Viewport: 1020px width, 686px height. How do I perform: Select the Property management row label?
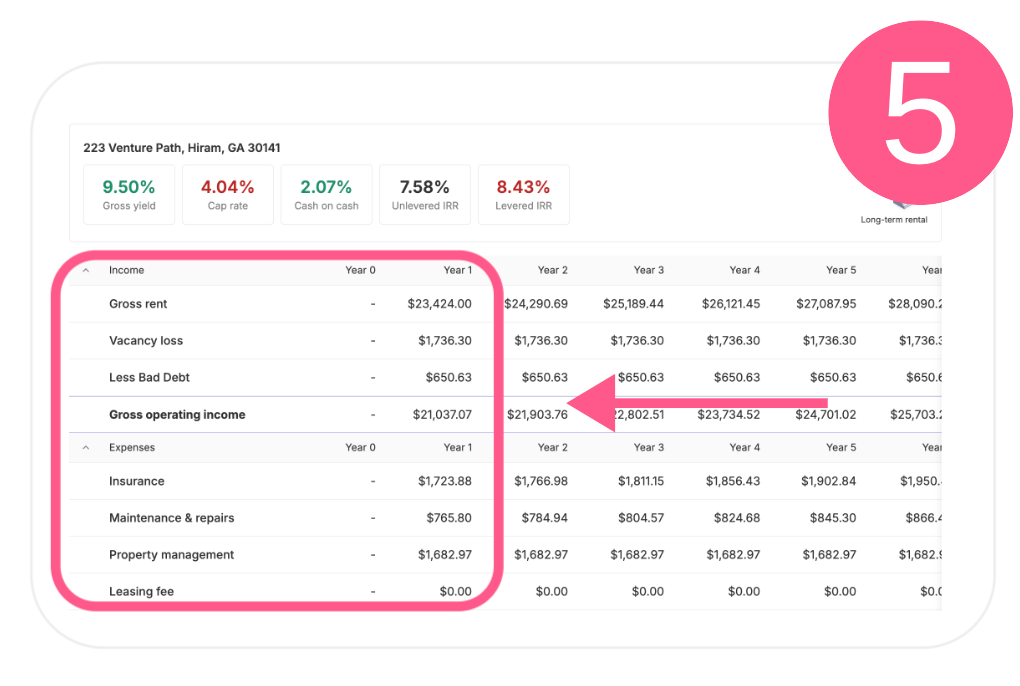coord(171,555)
